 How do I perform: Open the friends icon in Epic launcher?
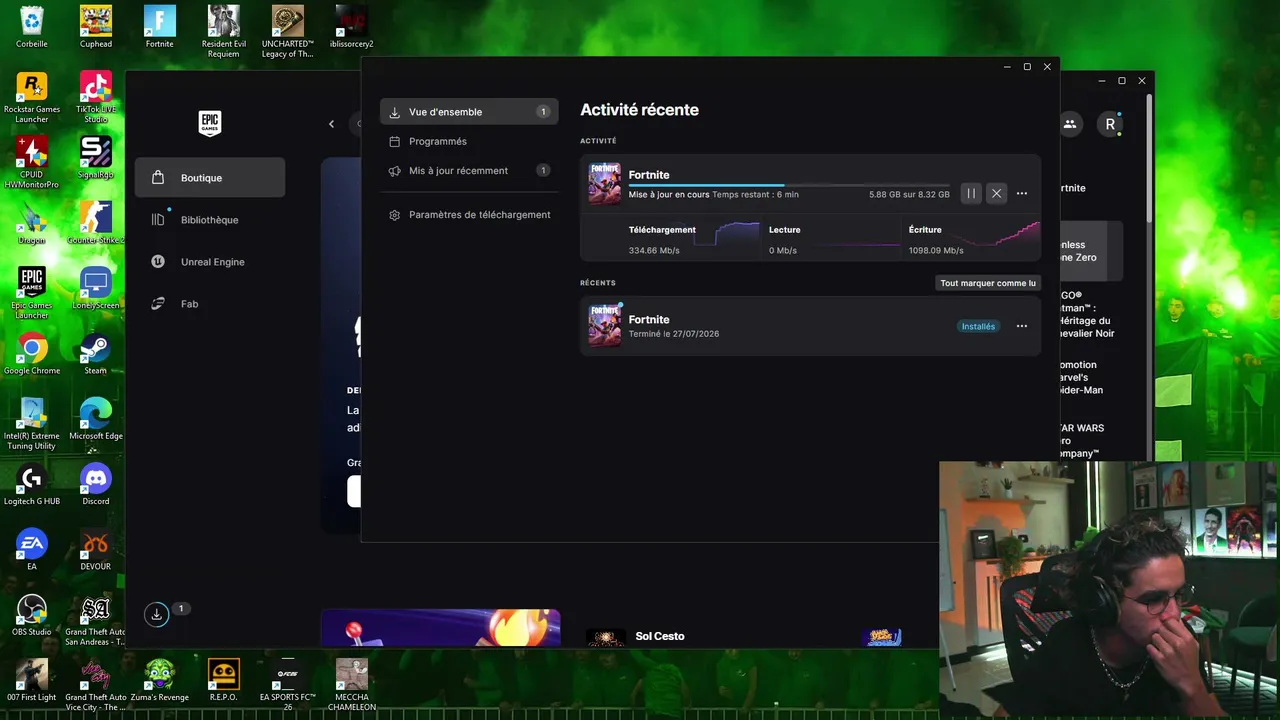point(1070,124)
